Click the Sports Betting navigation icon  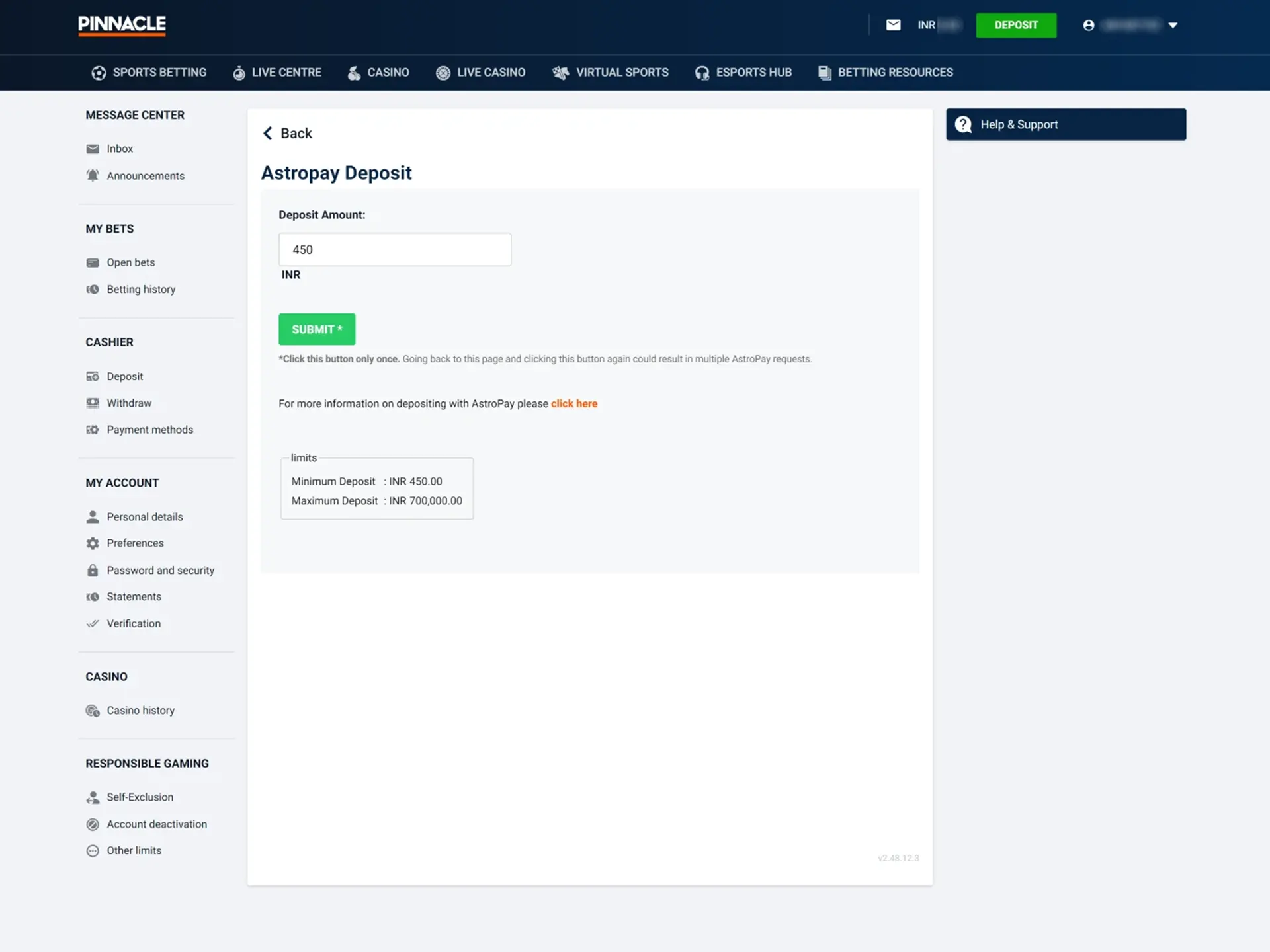[x=97, y=72]
